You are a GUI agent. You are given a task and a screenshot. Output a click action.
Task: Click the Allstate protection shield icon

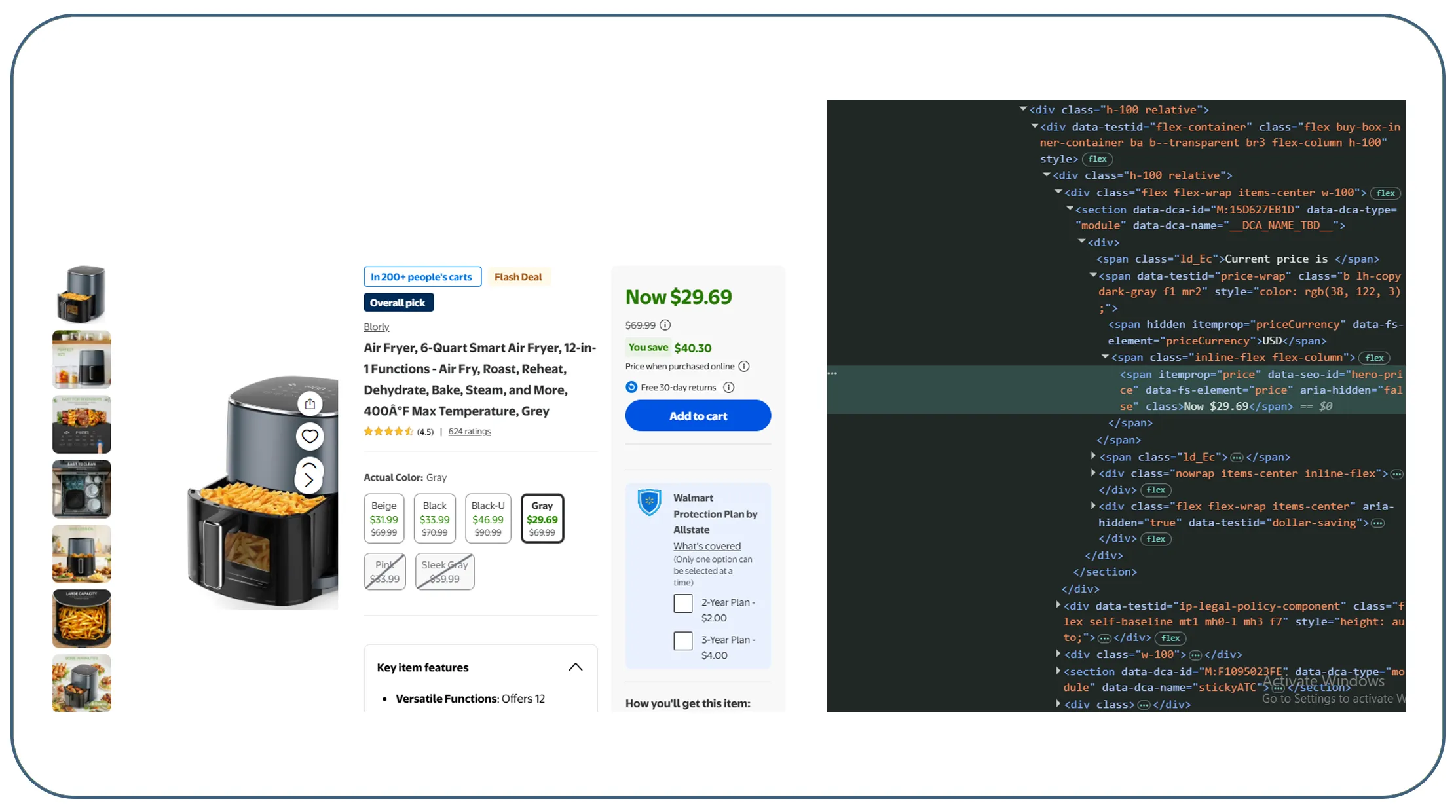(649, 502)
